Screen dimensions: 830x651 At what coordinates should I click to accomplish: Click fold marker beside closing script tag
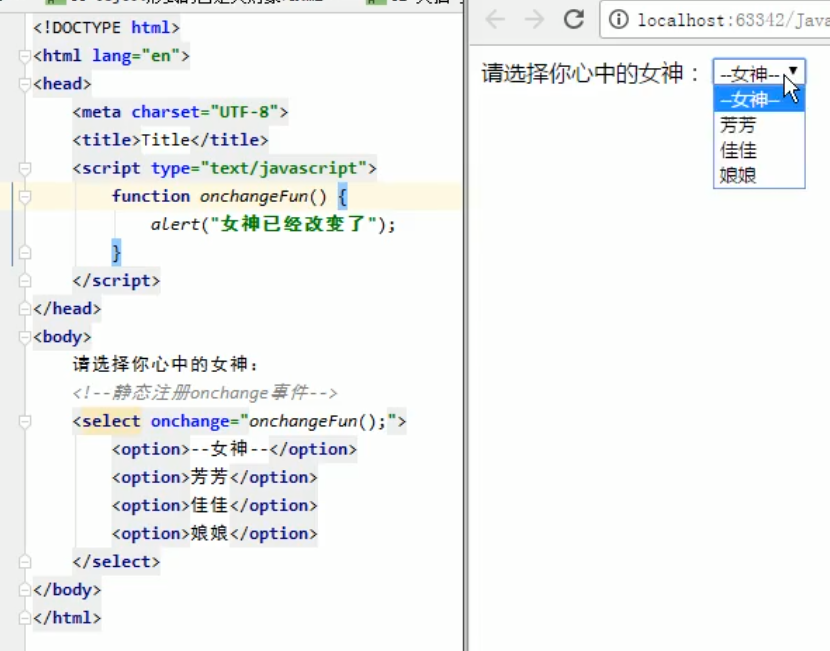click(x=24, y=281)
